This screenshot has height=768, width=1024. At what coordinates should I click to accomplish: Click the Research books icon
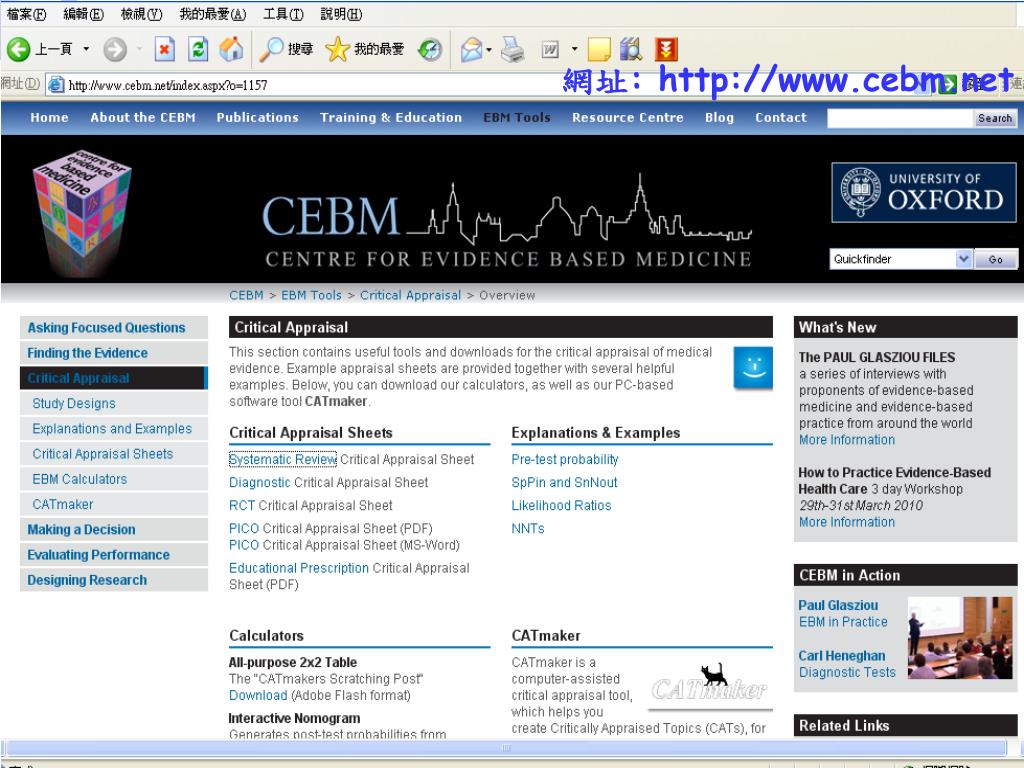(x=632, y=49)
